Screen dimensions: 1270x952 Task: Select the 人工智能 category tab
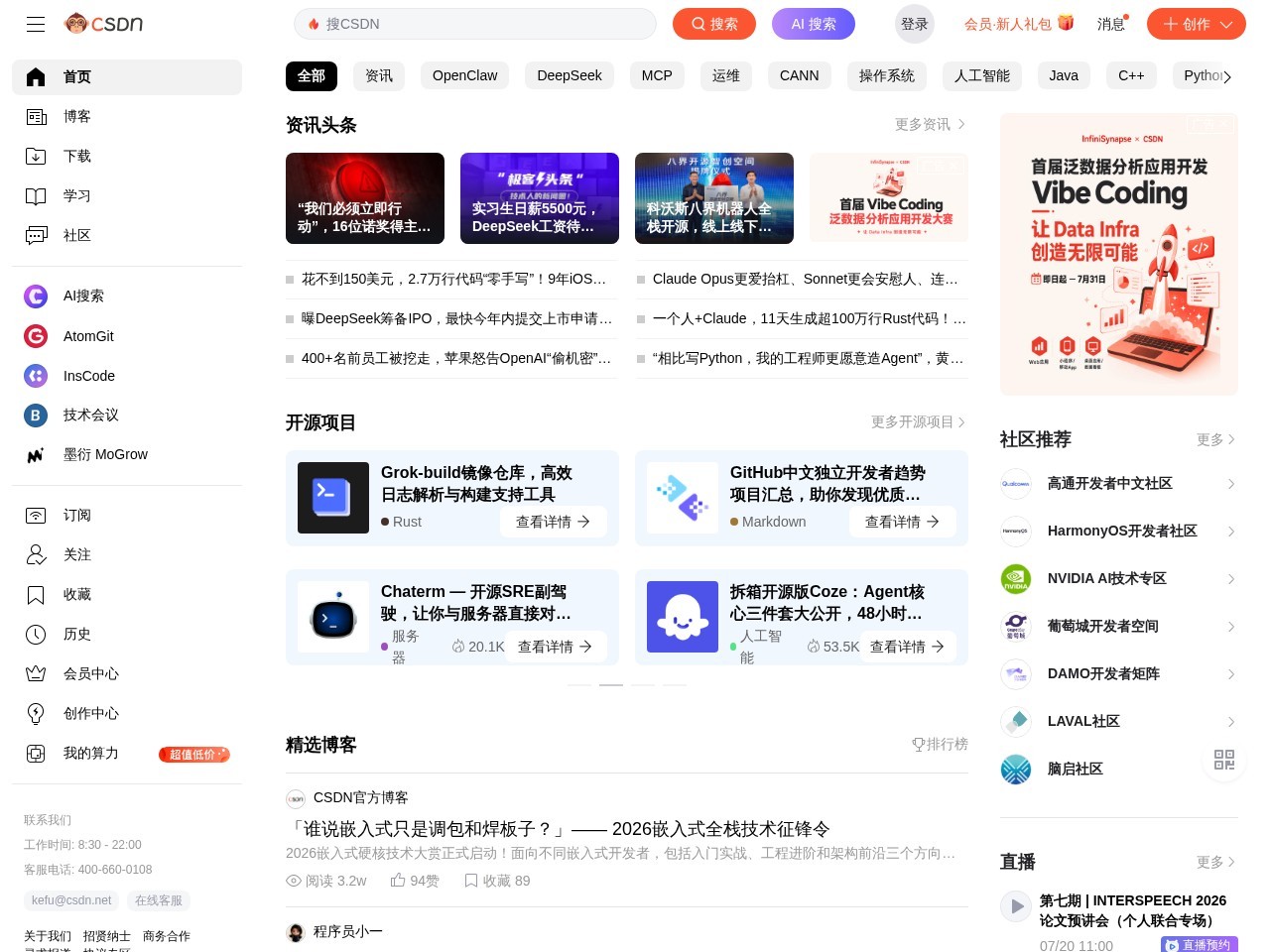pos(982,75)
